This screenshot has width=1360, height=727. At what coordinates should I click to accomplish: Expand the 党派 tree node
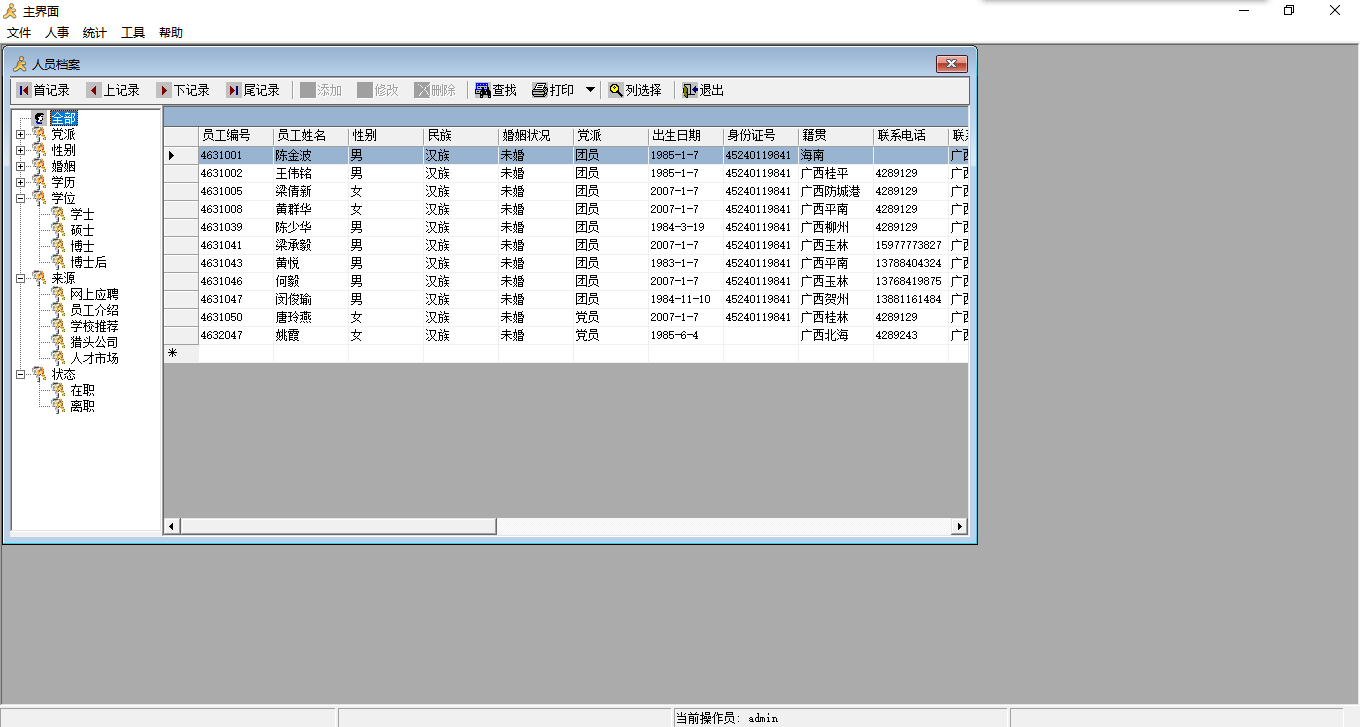click(20, 134)
